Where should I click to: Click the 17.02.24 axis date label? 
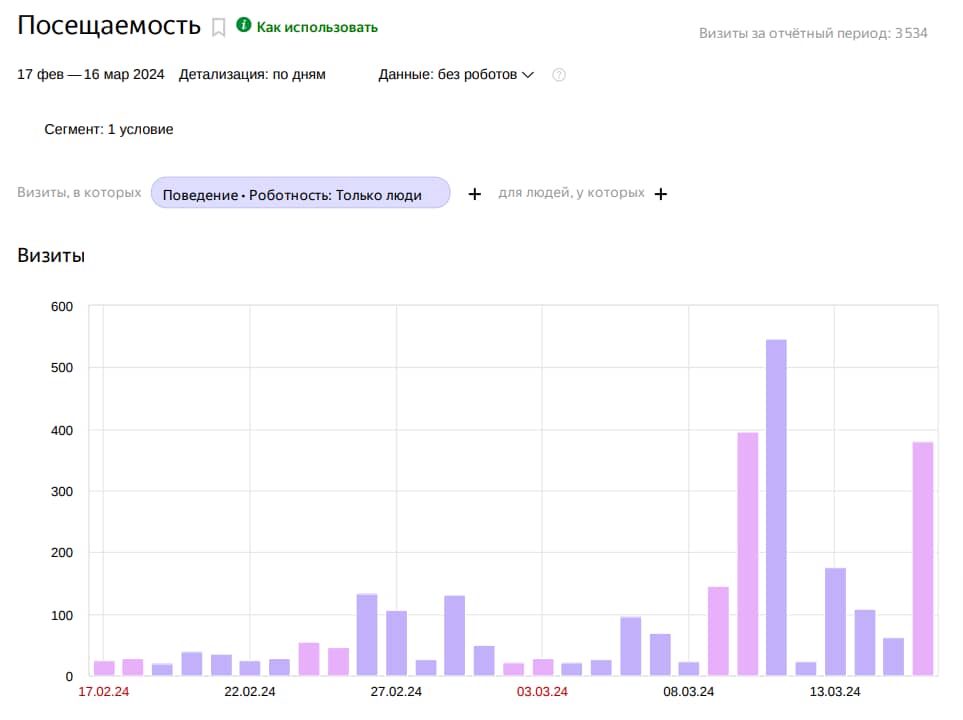click(x=104, y=692)
